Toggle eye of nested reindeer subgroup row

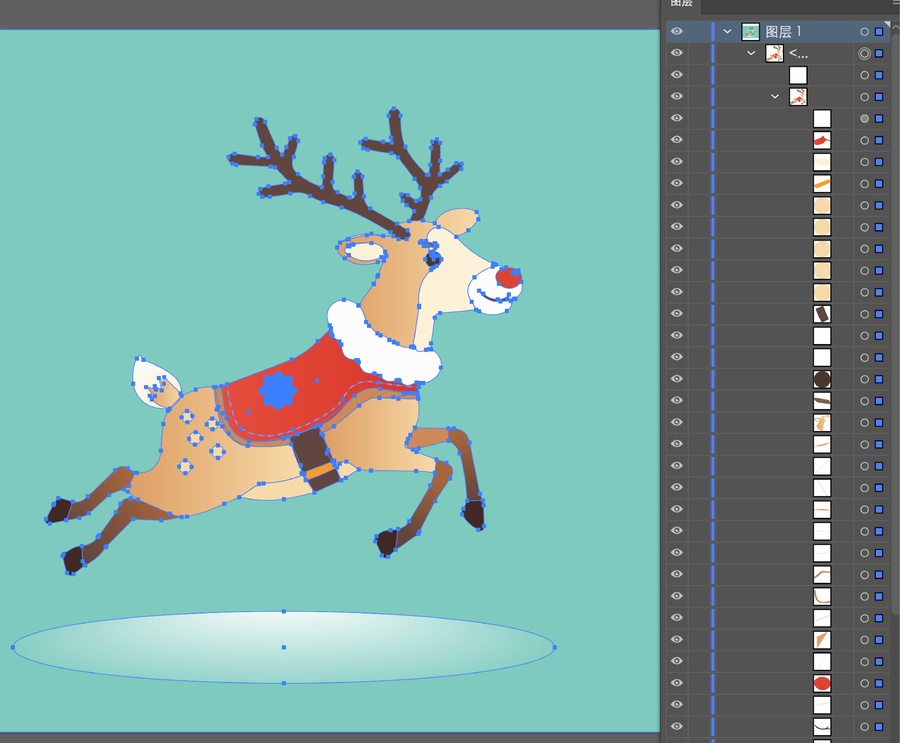(677, 96)
